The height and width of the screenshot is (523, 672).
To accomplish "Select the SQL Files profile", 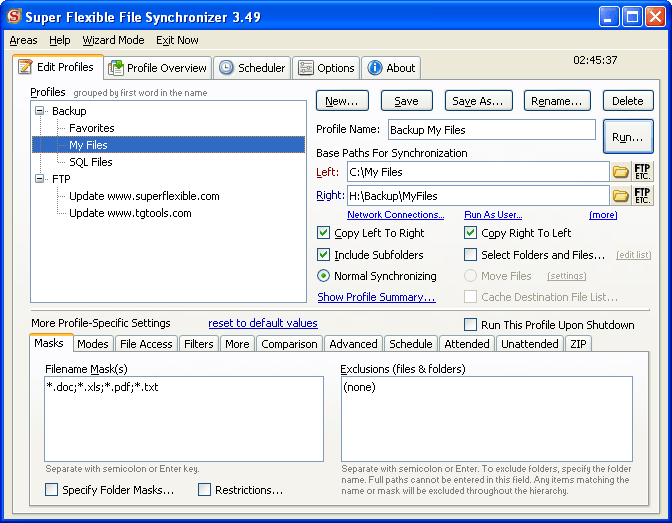I will tap(91, 162).
